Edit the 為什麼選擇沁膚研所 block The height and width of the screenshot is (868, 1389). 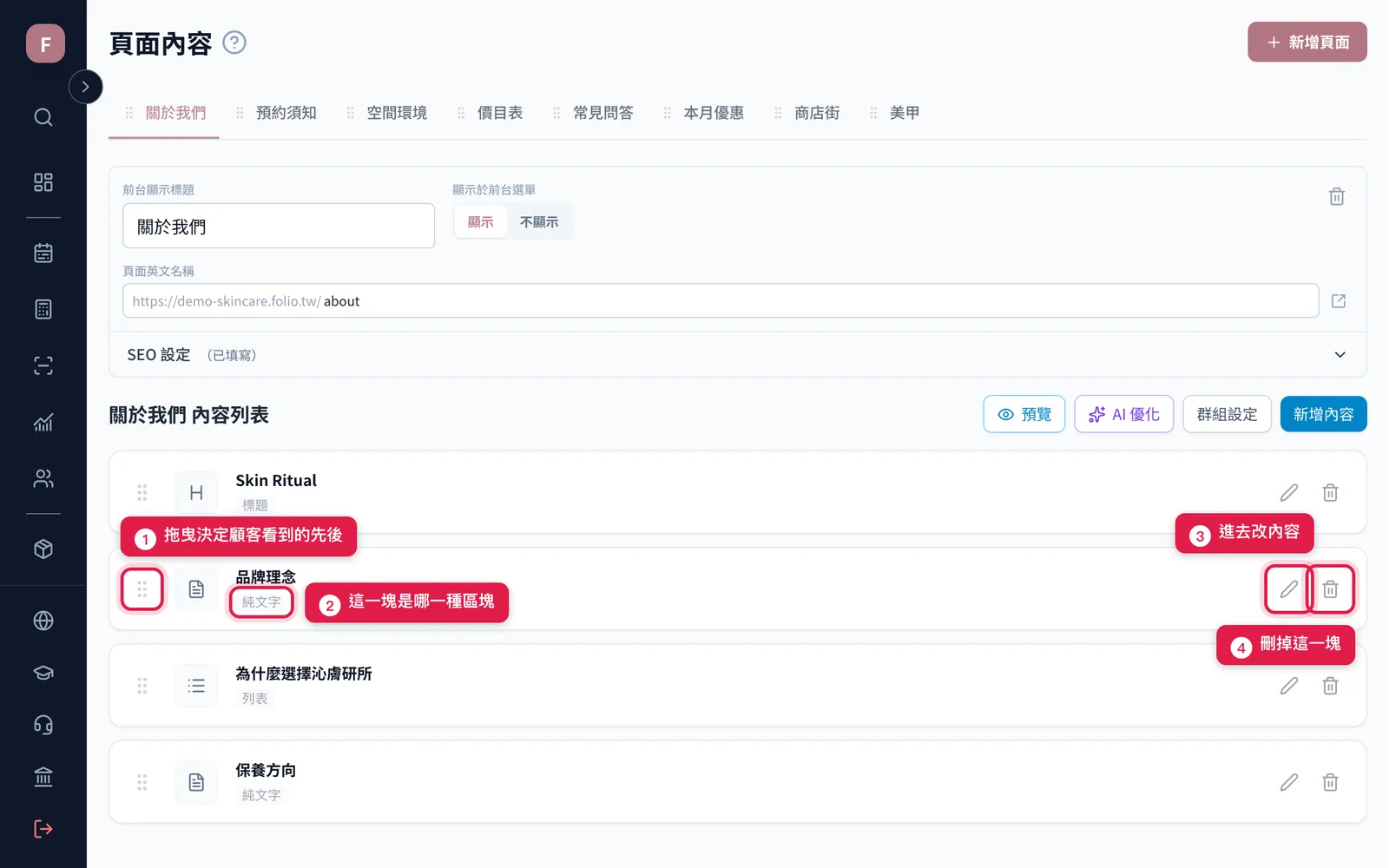[1289, 686]
